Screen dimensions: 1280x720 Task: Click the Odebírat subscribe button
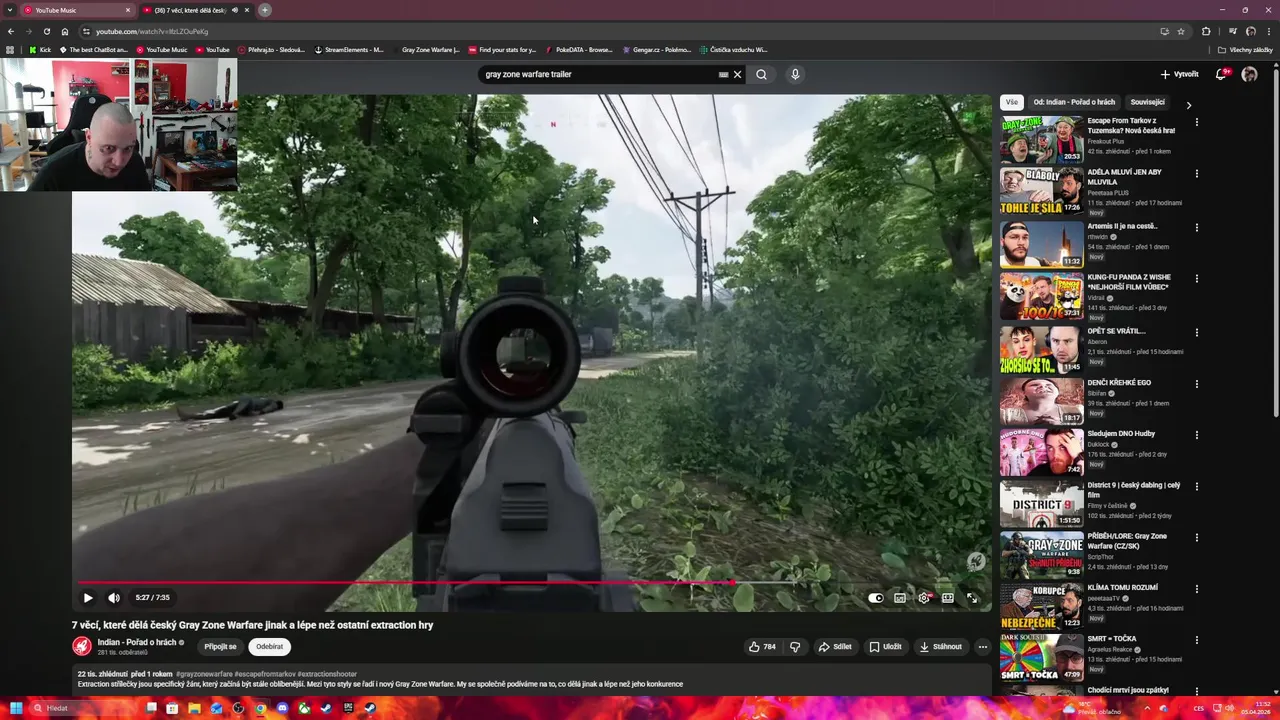(269, 647)
